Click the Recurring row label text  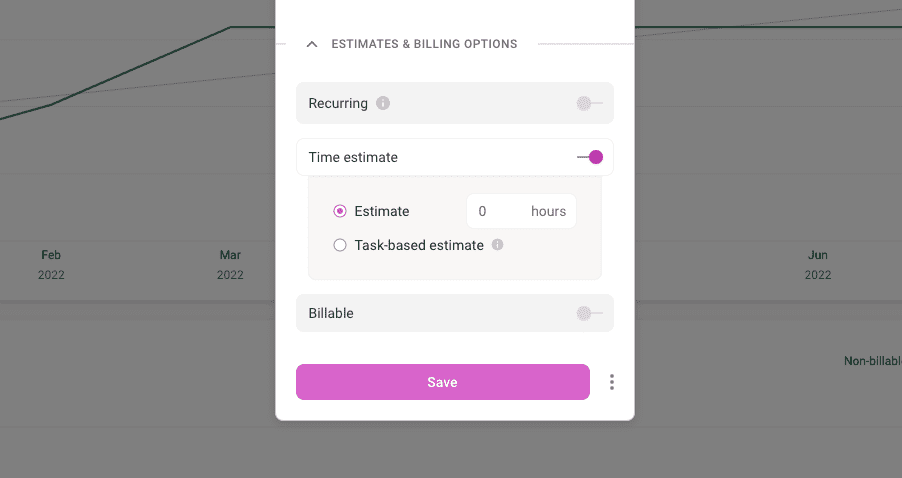coord(338,103)
